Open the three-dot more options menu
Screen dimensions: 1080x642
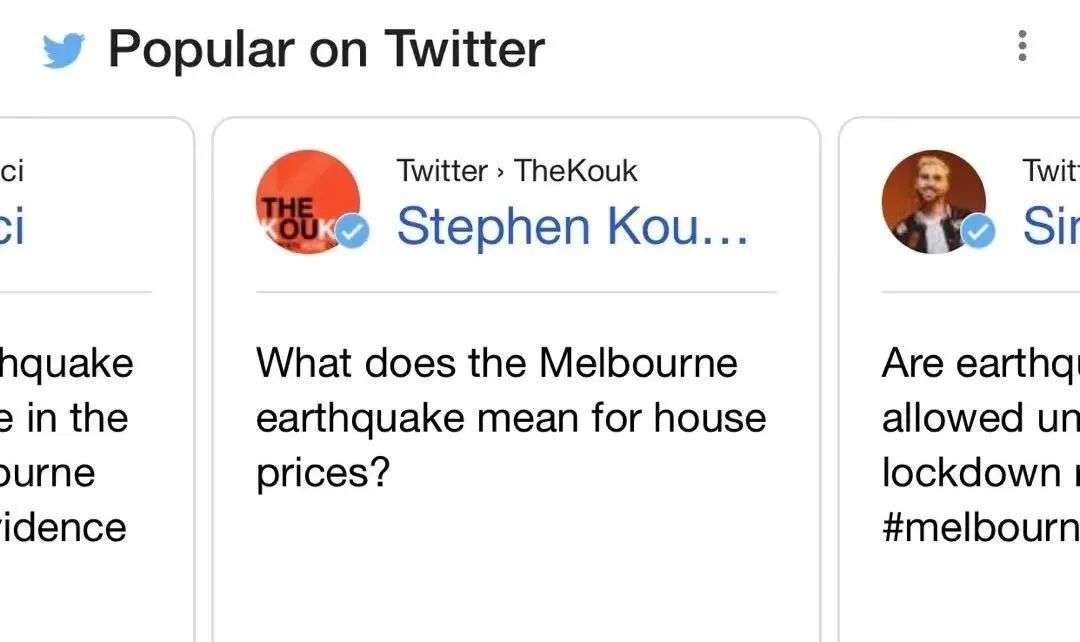[1021, 46]
